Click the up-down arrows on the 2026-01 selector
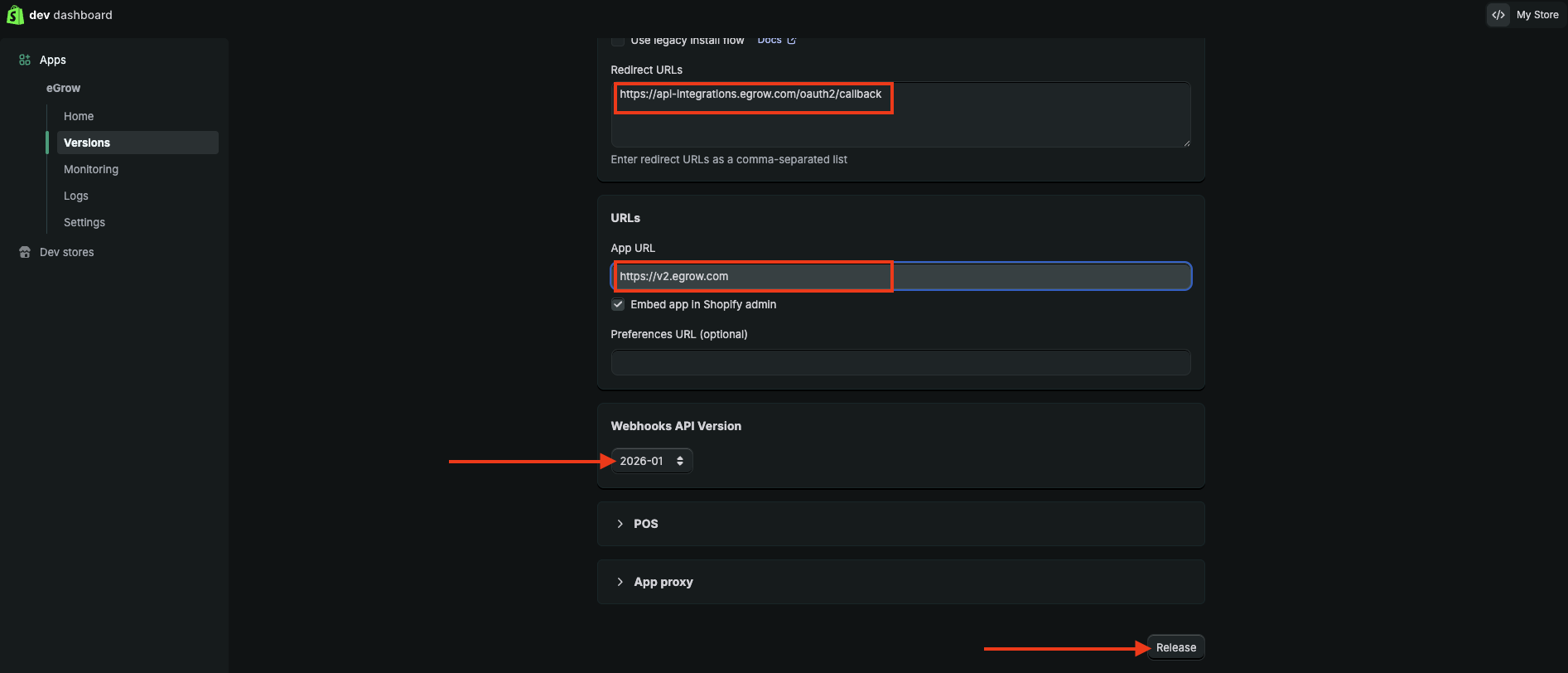This screenshot has width=1568, height=673. point(680,461)
